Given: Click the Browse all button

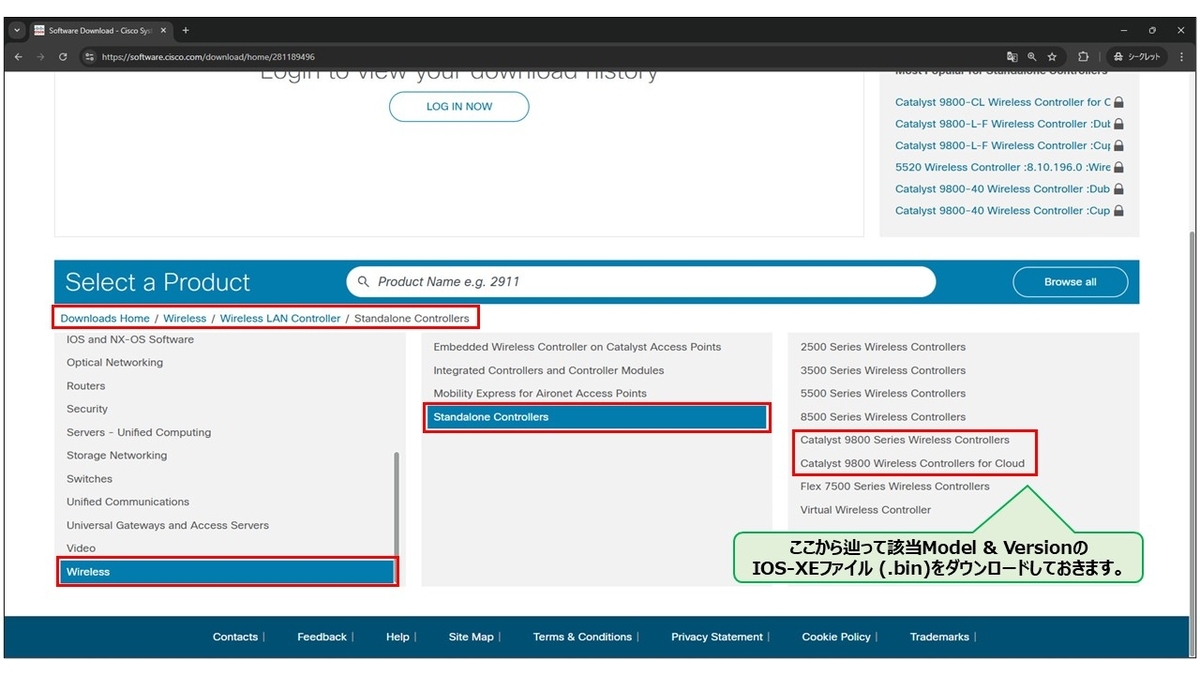Looking at the screenshot, I should (1070, 282).
